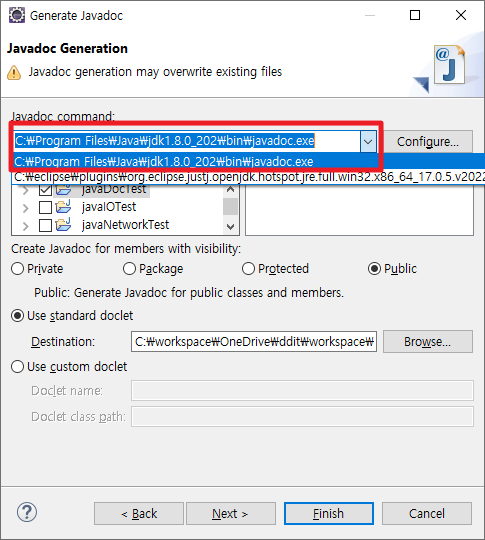Click the project list scroll down arrow
Viewport: 485px width, 540px height.
point(230,227)
